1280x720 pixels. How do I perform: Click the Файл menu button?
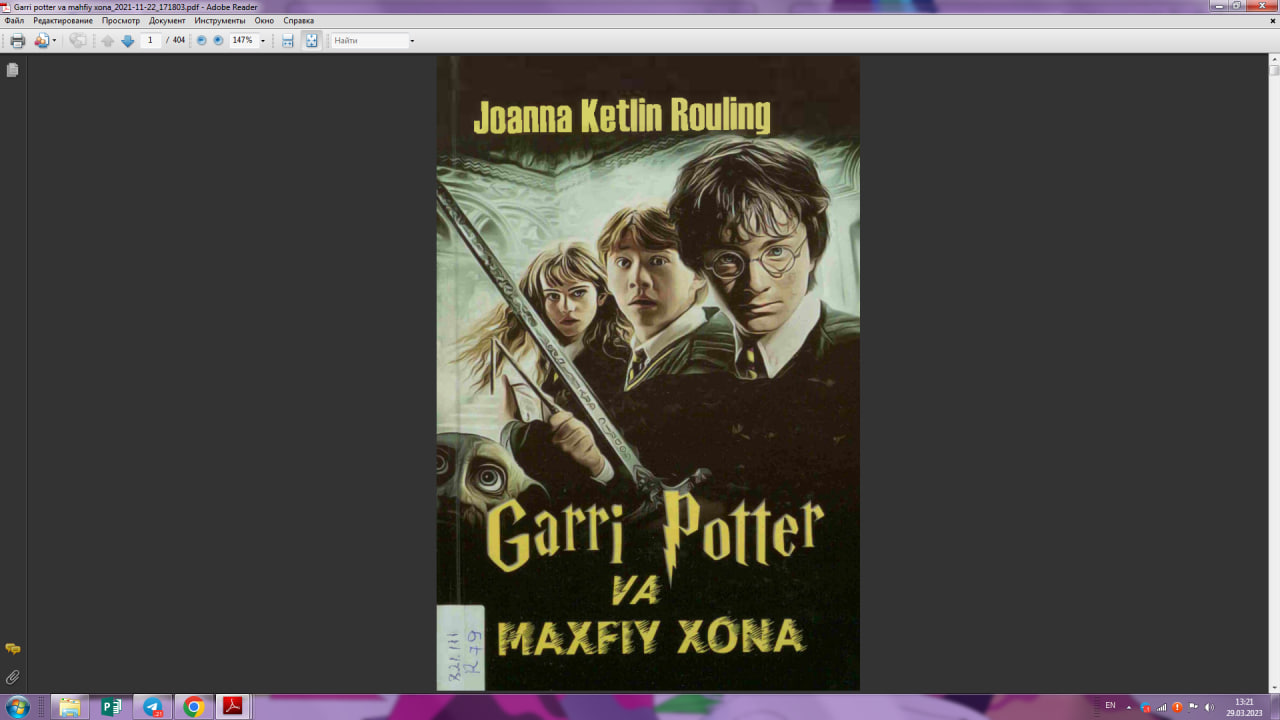[14, 20]
